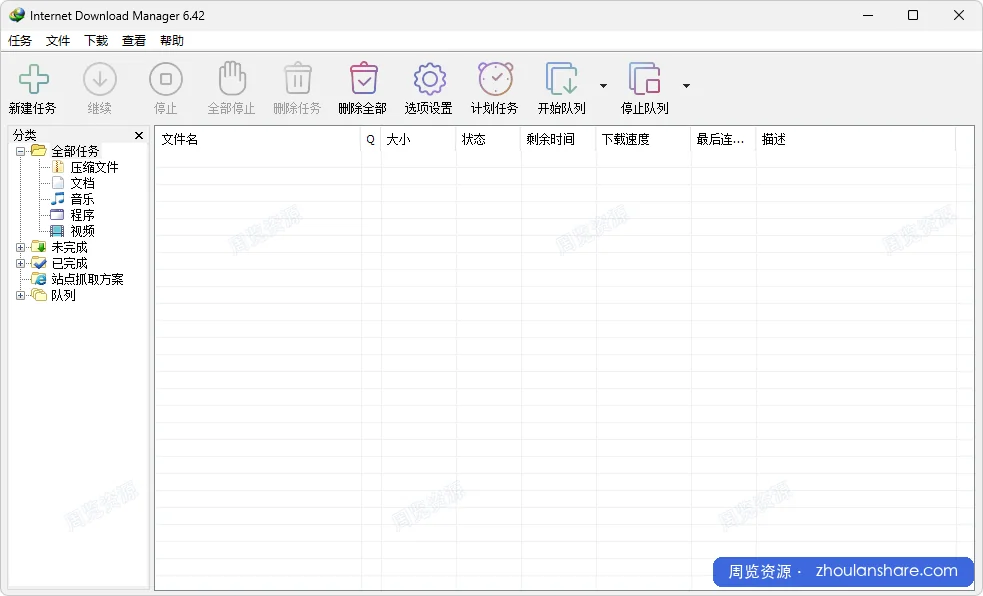Click the 音乐 note icon
This screenshot has height=596, width=983.
pyautogui.click(x=58, y=199)
